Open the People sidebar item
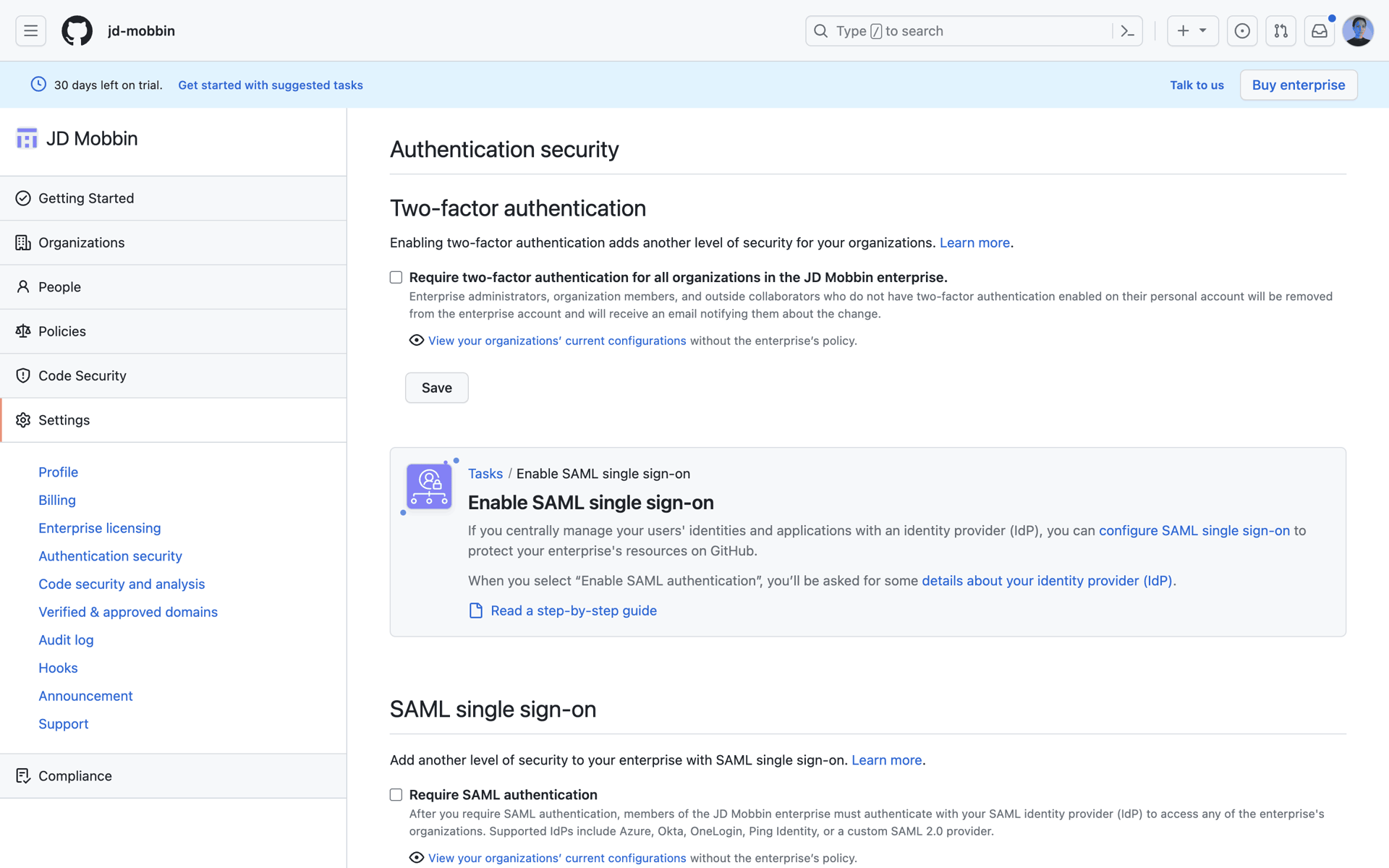Image resolution: width=1389 pixels, height=868 pixels. point(173,287)
